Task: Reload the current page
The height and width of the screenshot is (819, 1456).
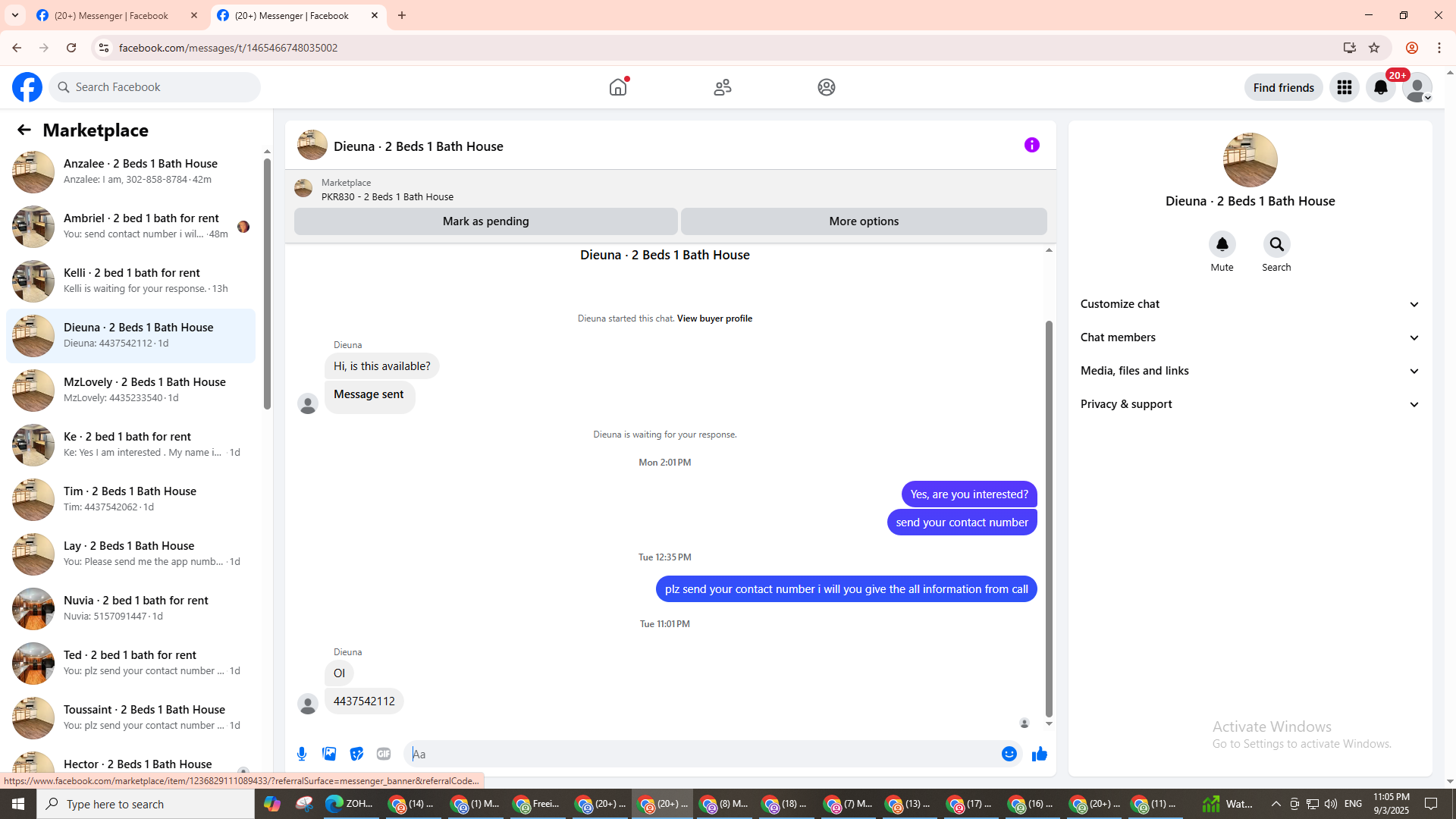Action: 71,48
